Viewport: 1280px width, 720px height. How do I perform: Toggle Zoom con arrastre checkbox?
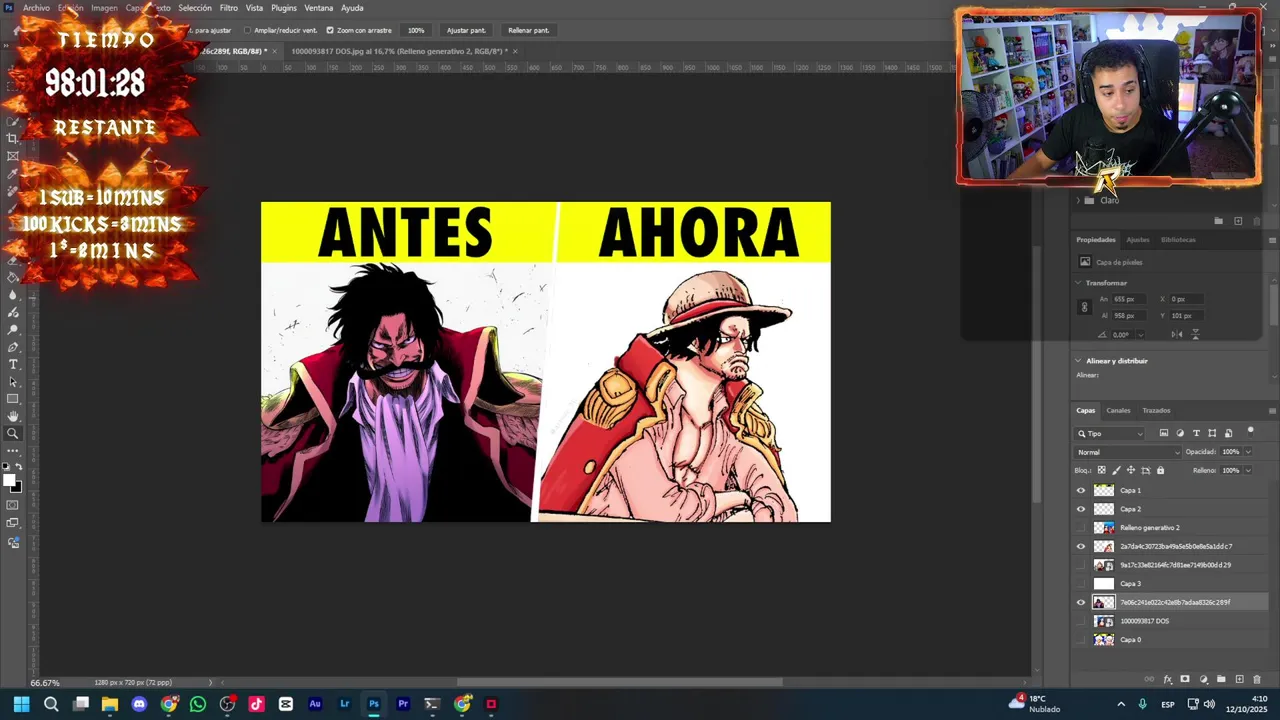tap(330, 30)
